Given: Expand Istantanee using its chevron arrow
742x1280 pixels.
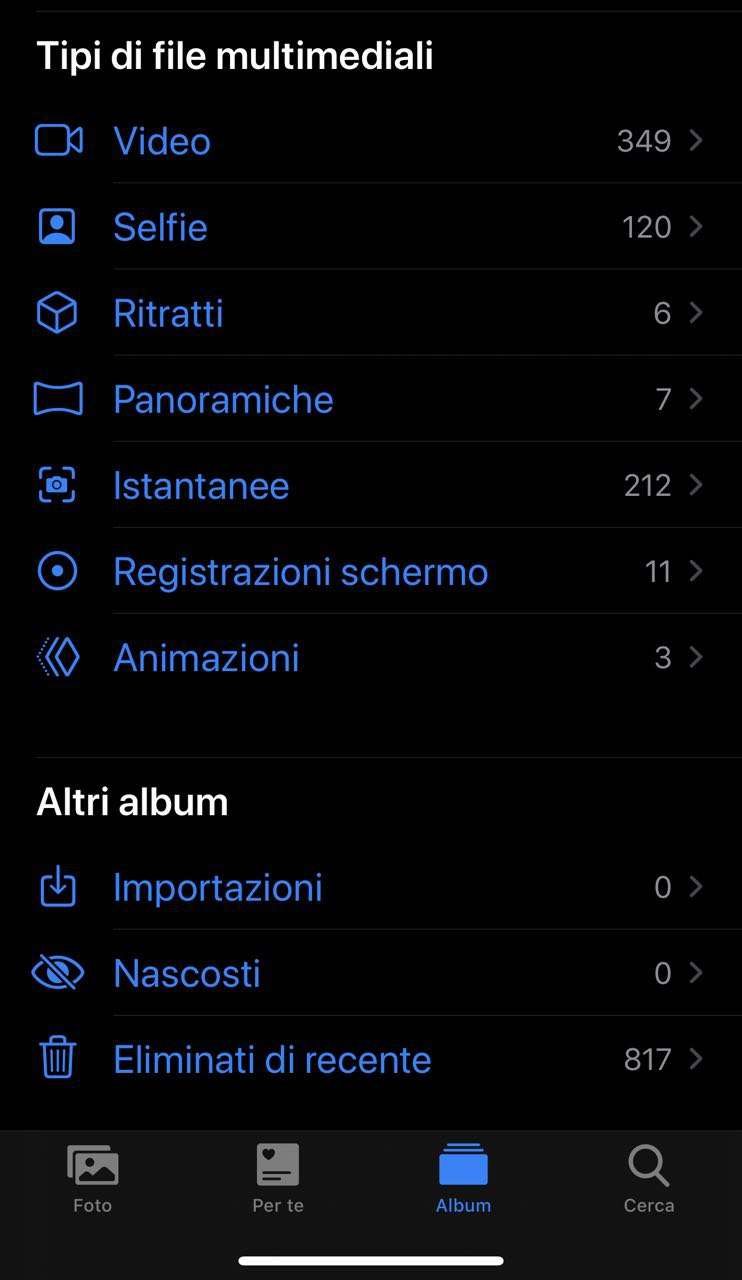Looking at the screenshot, I should (x=696, y=486).
